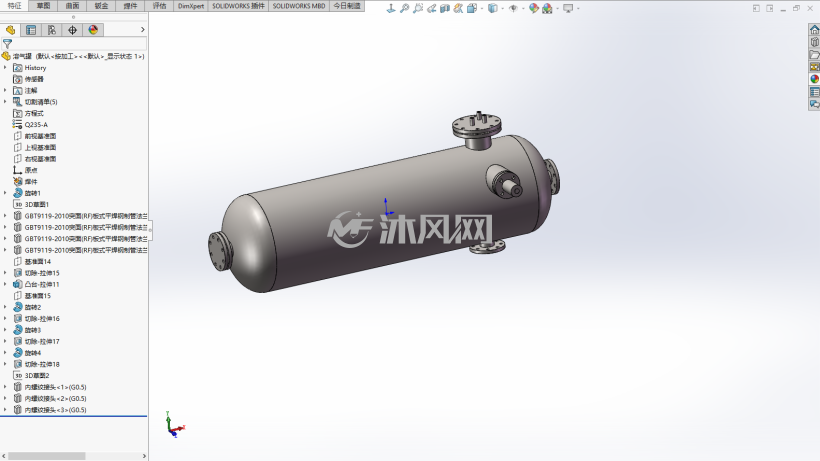Click the Edit Appearance color ball icon

[x=533, y=8]
